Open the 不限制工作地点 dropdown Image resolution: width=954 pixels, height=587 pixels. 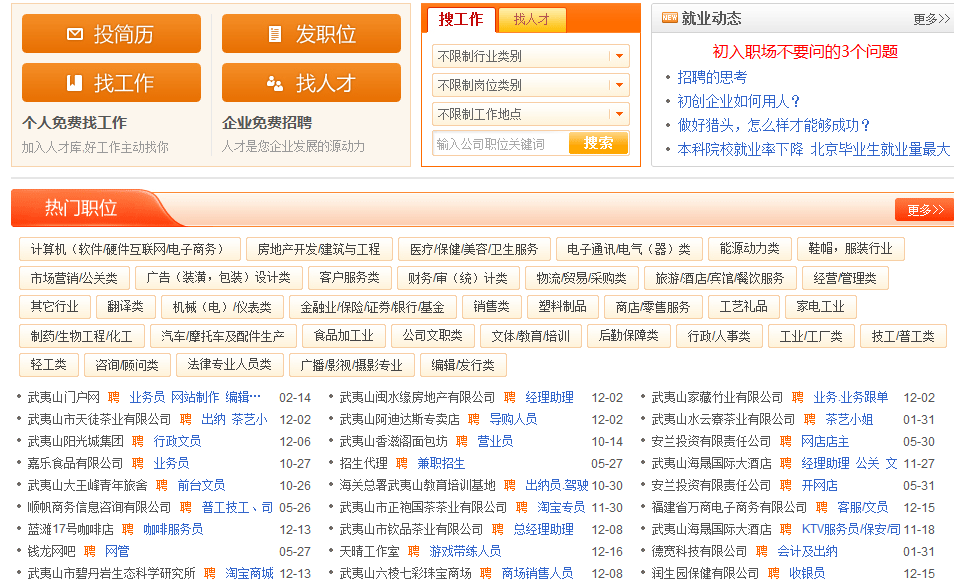[531, 114]
